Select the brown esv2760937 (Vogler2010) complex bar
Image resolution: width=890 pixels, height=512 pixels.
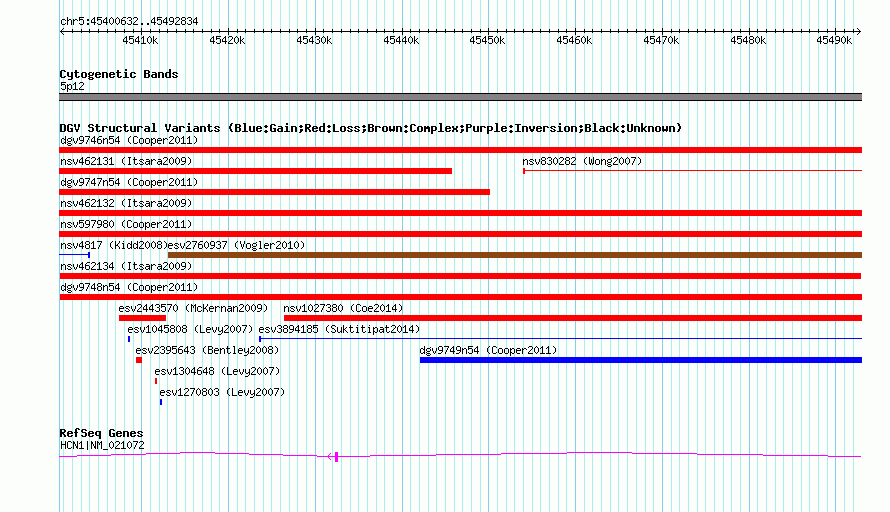515,255
